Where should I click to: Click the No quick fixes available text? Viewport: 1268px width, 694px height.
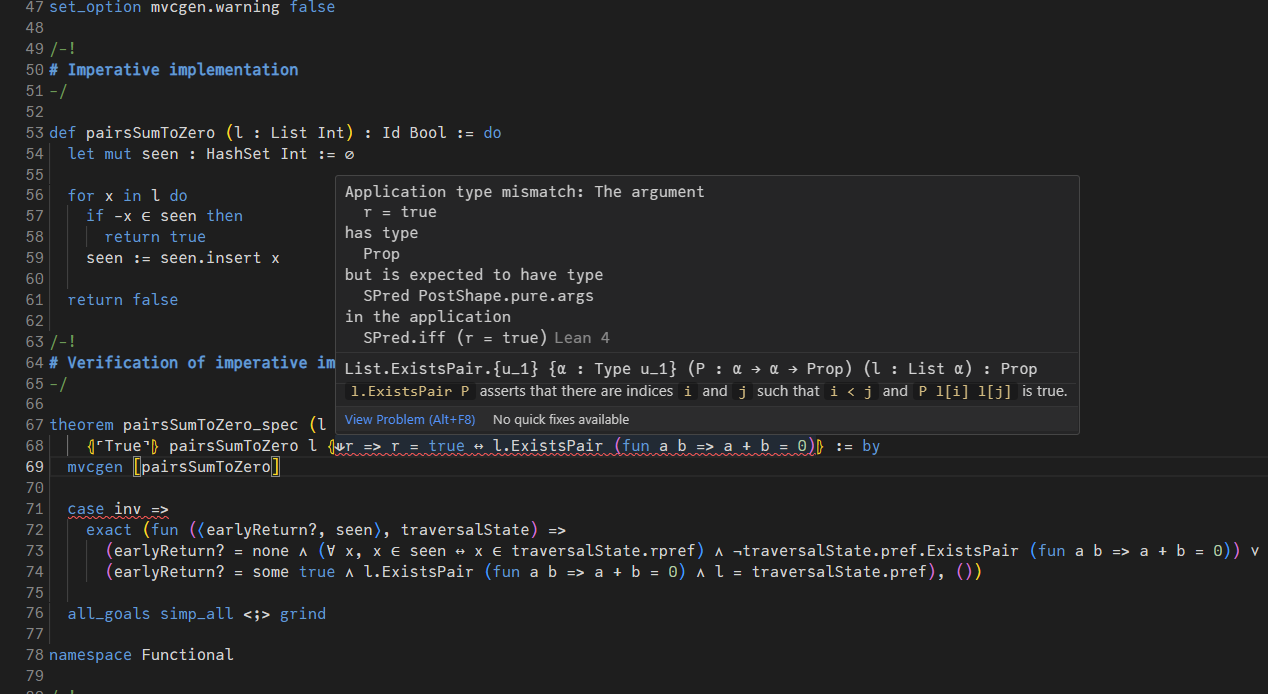(x=561, y=420)
